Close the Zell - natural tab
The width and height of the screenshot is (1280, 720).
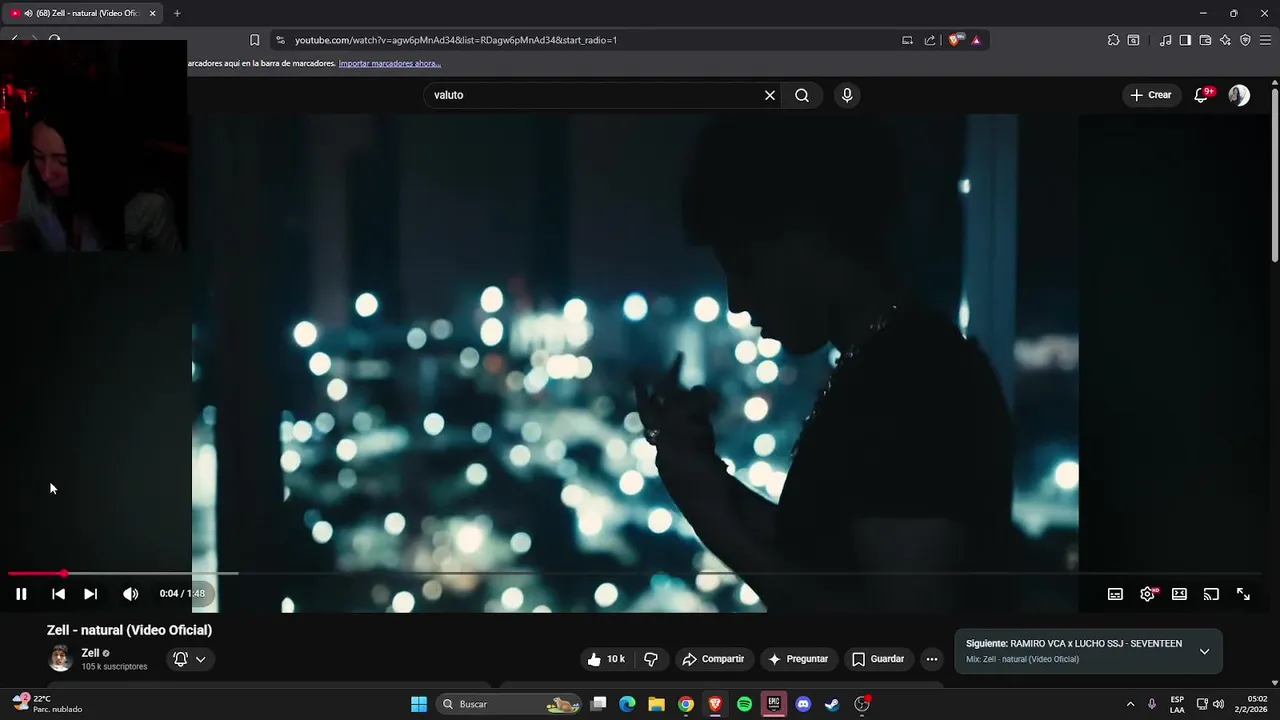point(152,13)
